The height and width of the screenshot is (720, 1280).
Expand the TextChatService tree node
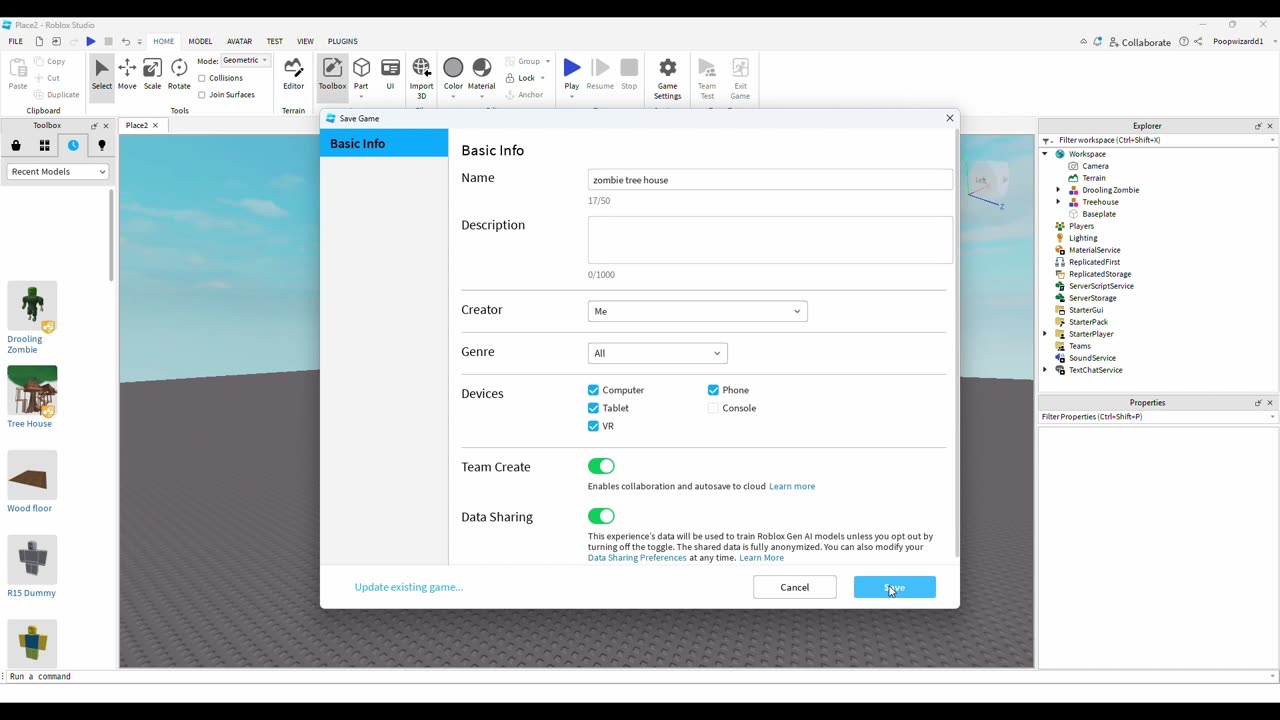[x=1046, y=370]
